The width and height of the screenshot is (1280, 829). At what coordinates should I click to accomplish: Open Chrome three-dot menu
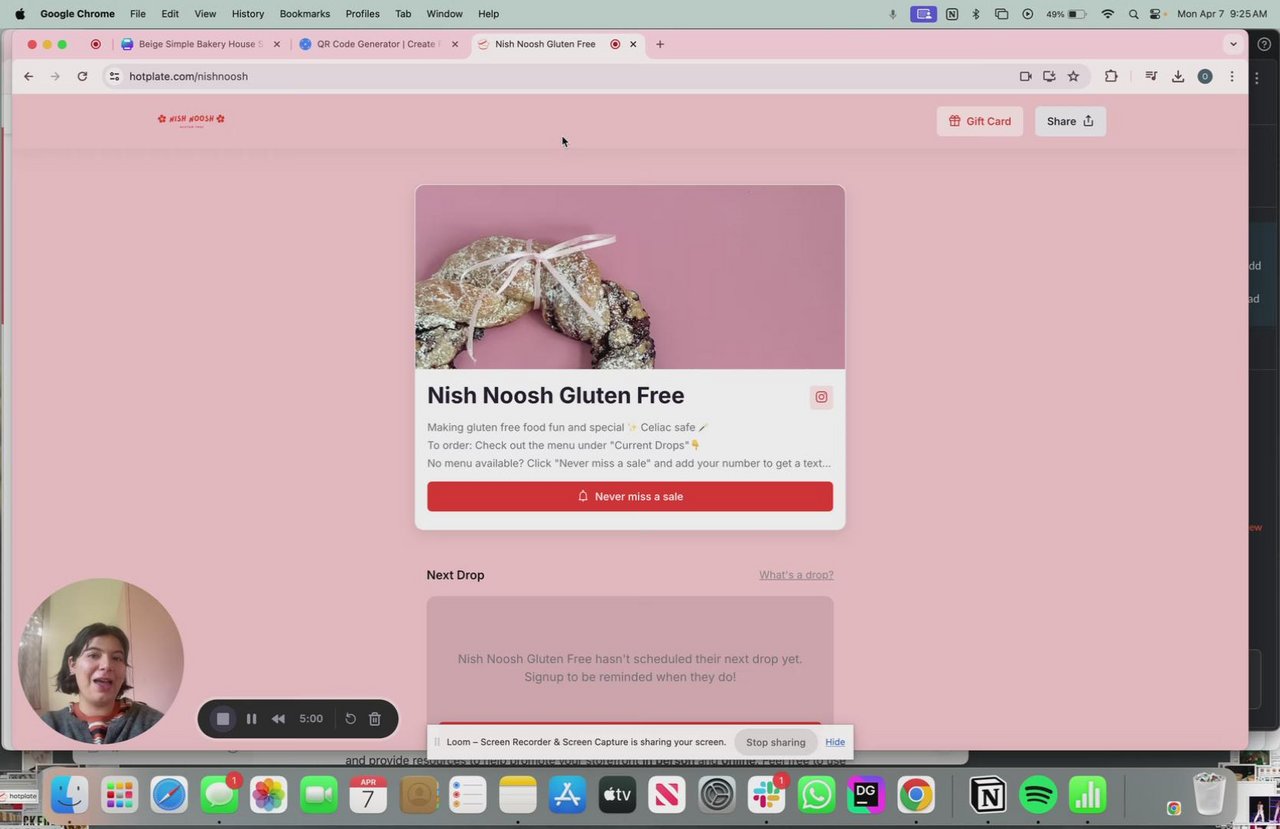[x=1232, y=76]
